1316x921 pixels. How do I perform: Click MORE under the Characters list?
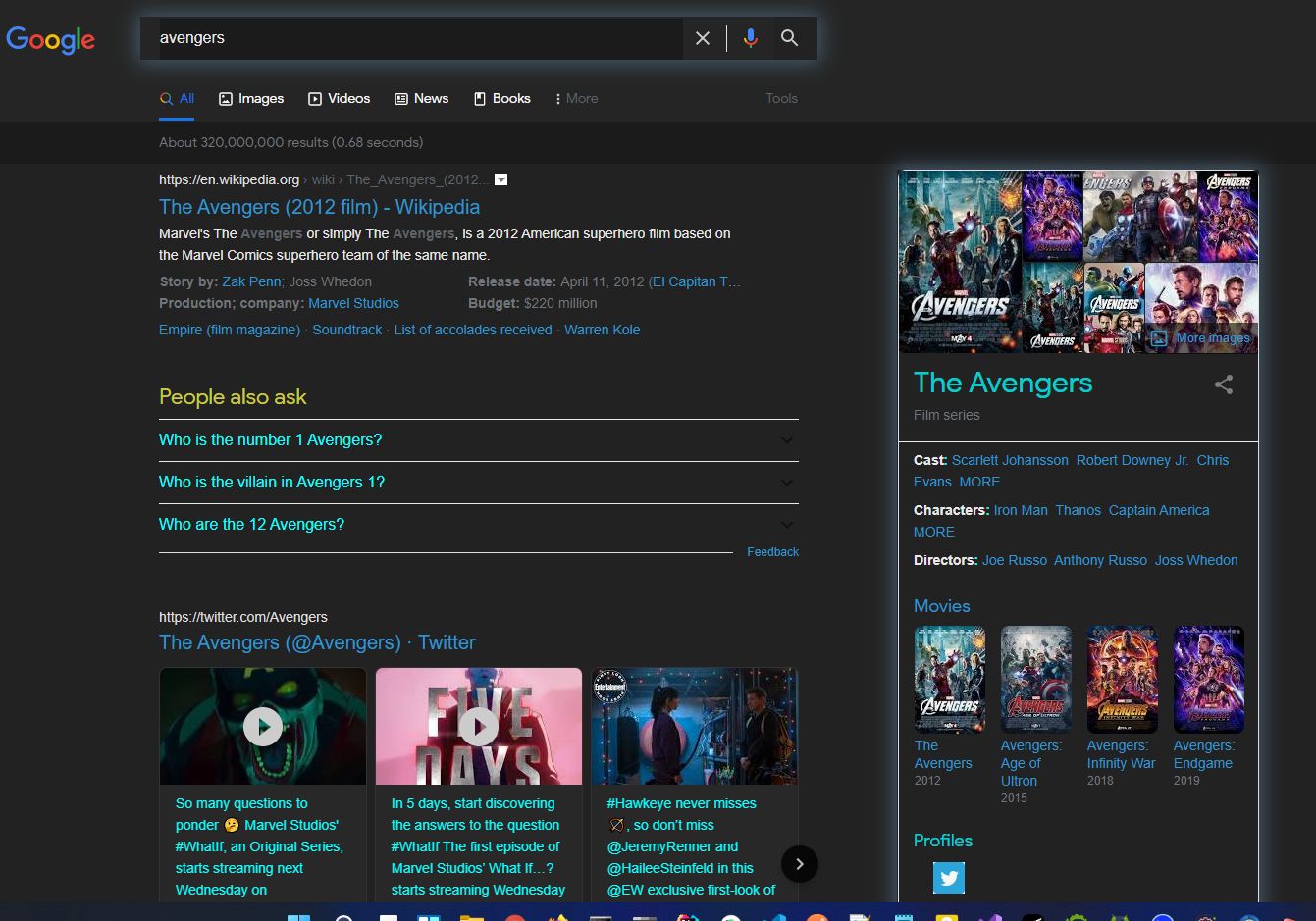pyautogui.click(x=934, y=532)
